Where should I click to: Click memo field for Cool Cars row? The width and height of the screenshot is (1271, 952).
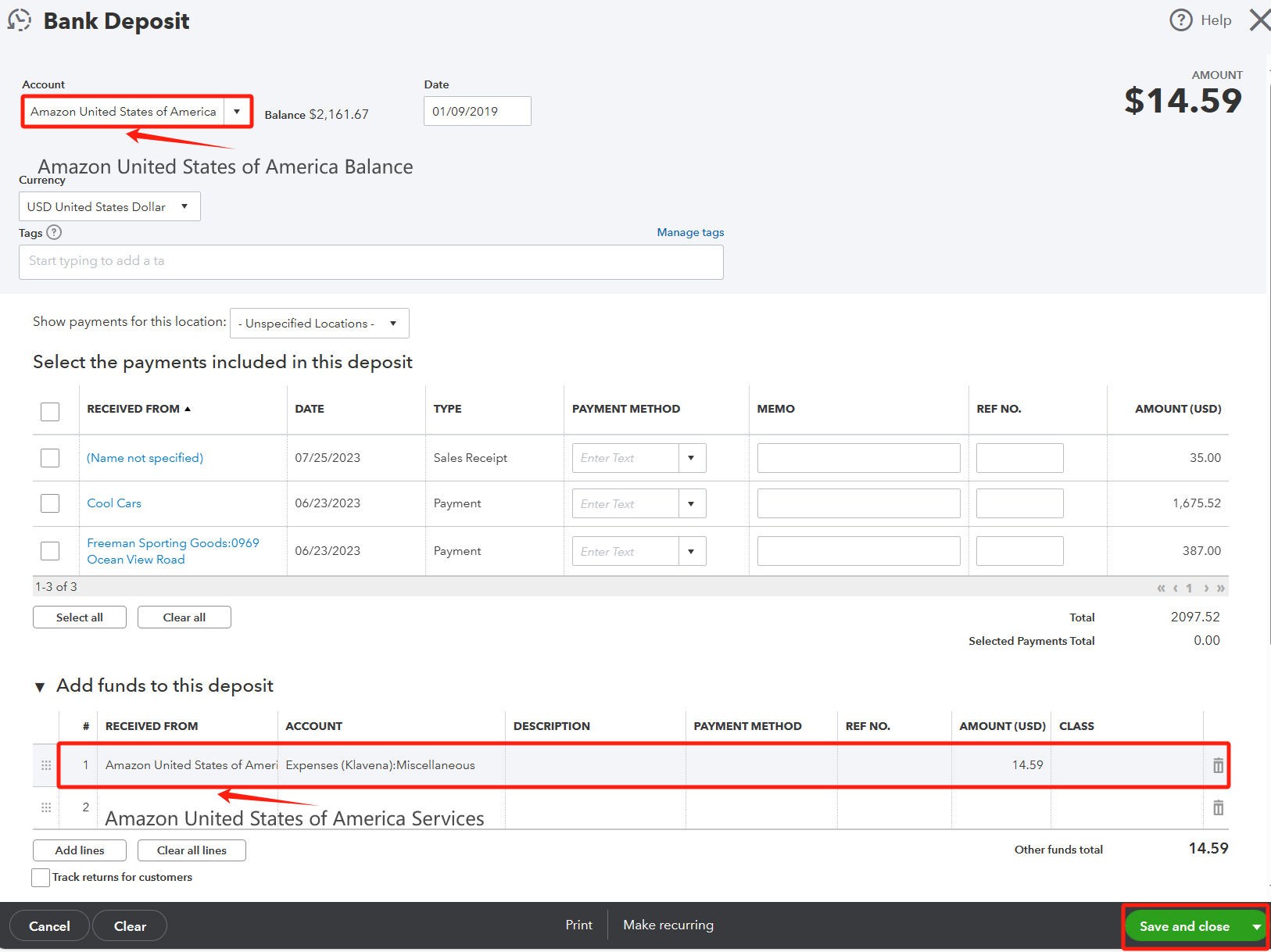click(x=859, y=503)
